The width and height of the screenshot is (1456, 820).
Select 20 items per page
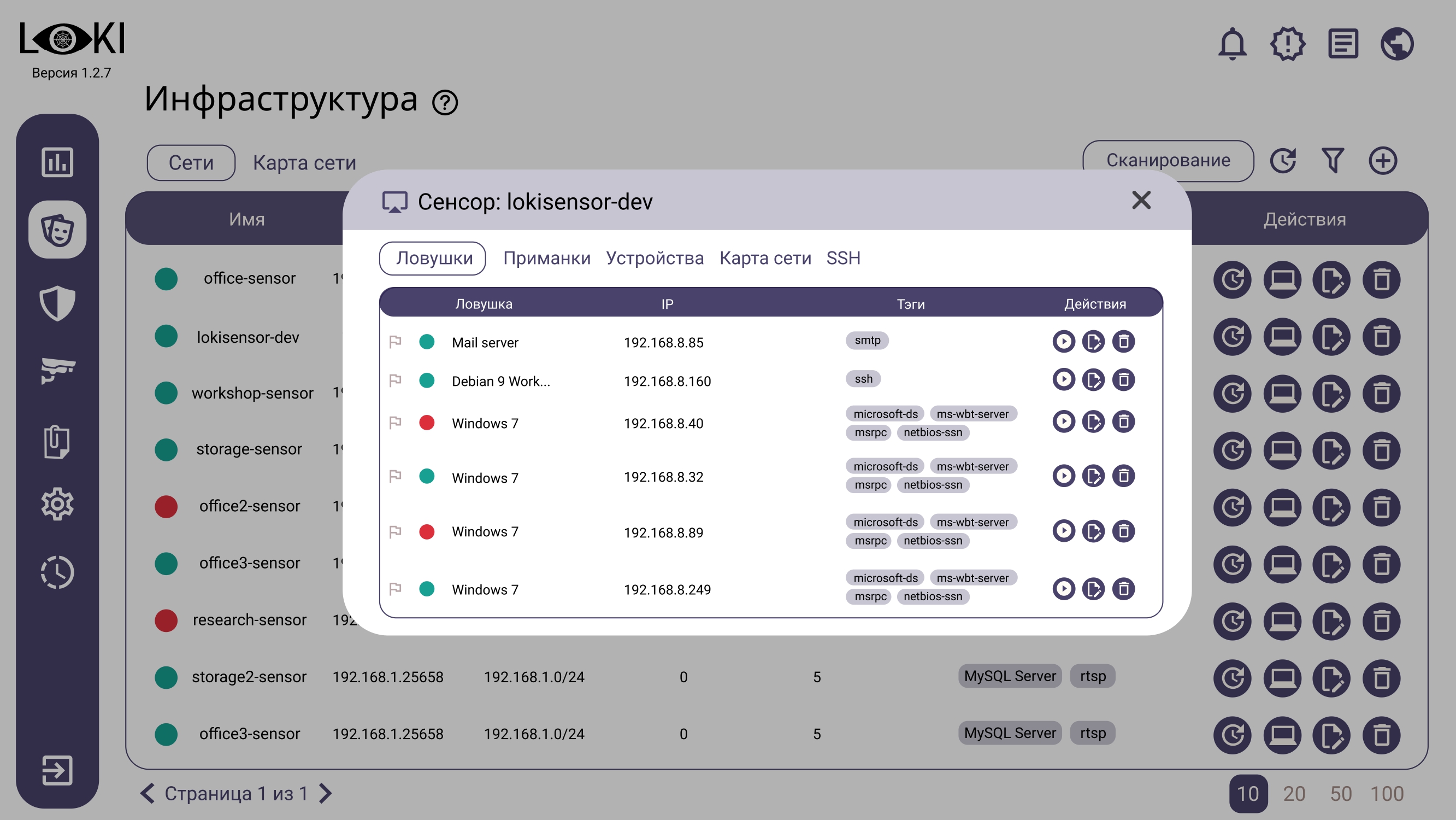1294,793
